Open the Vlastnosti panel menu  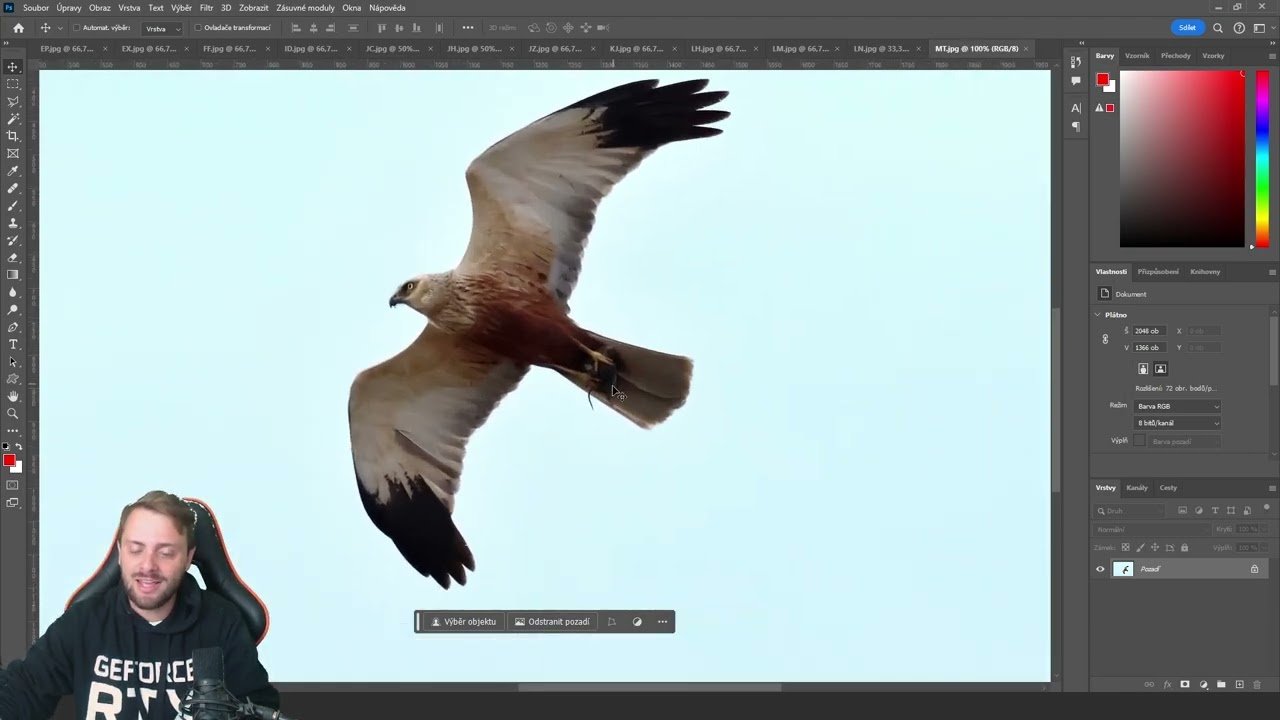[1272, 272]
